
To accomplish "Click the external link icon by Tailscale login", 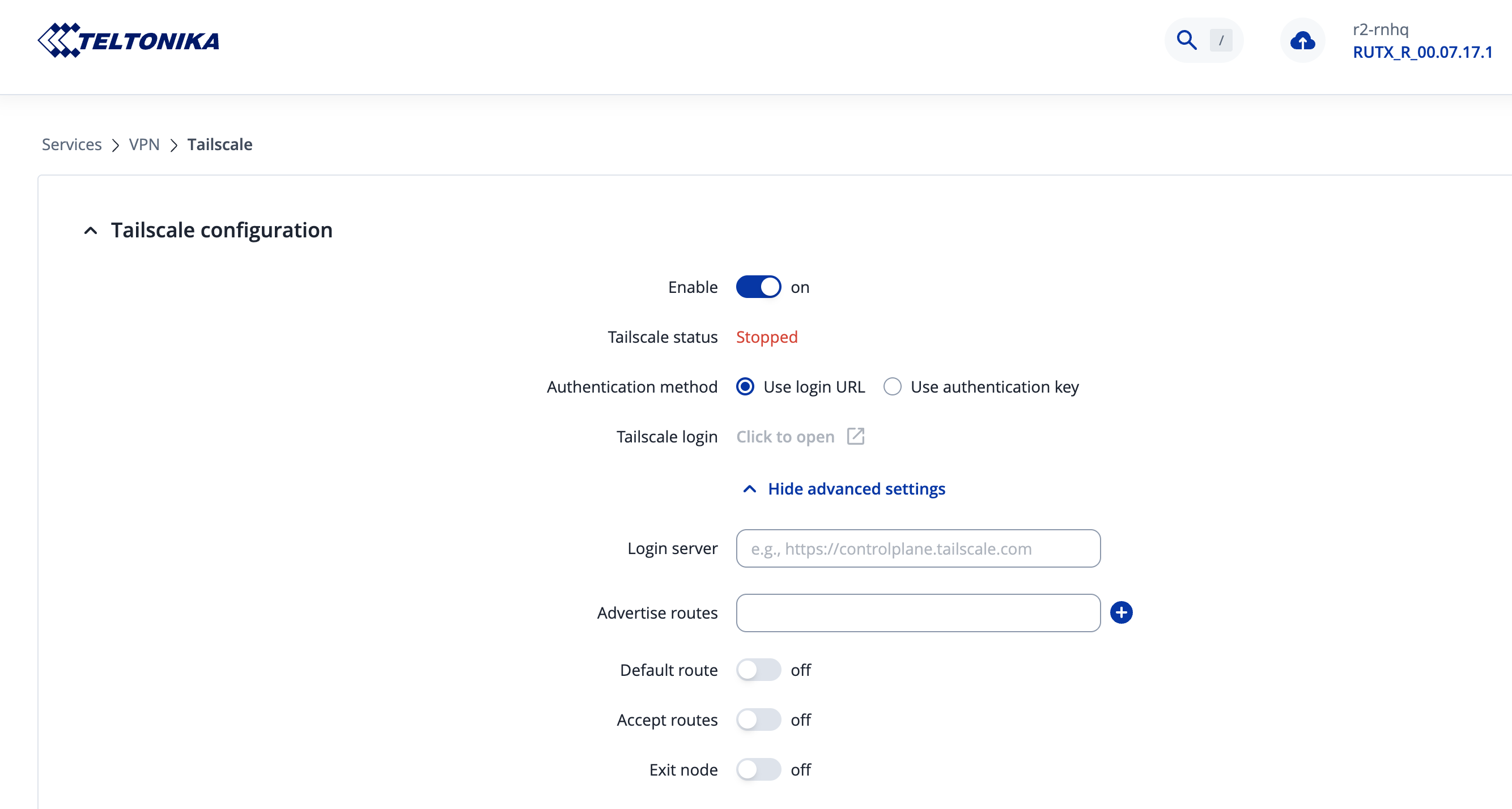I will point(855,436).
